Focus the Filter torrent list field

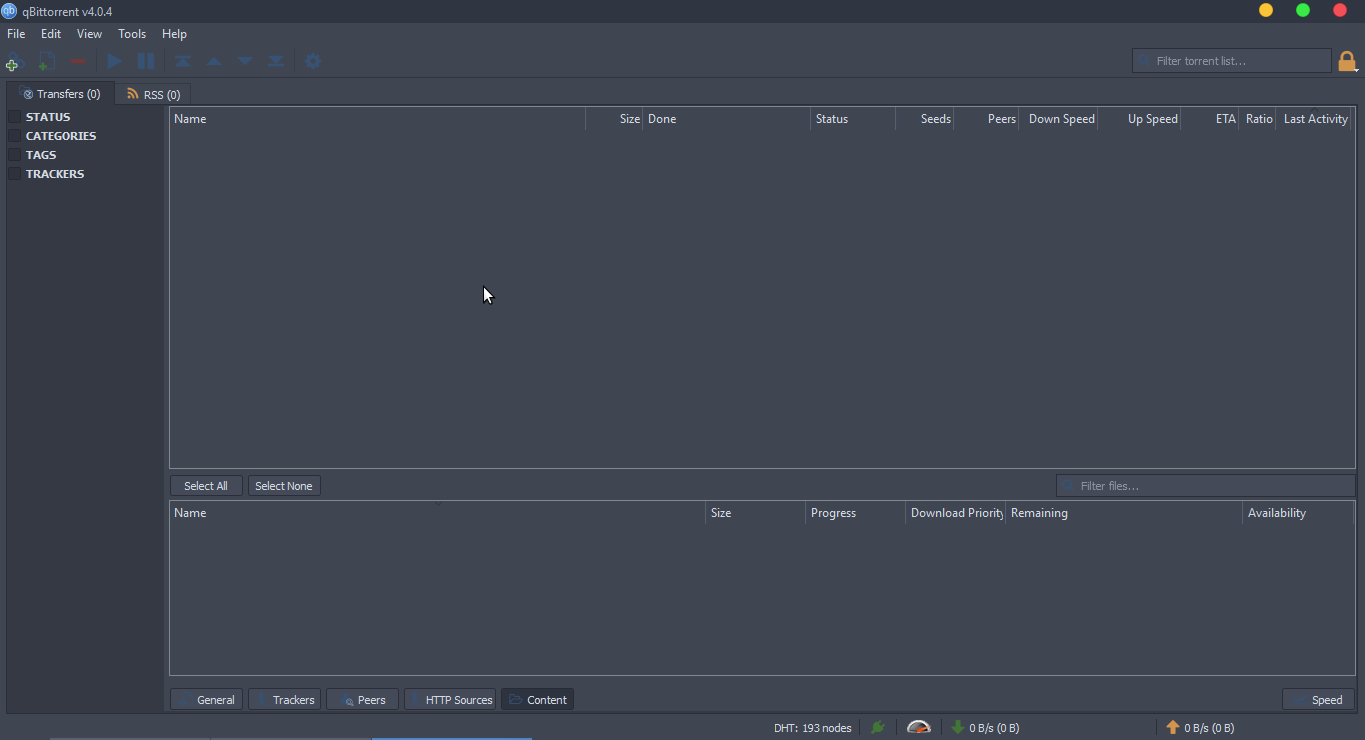1232,61
